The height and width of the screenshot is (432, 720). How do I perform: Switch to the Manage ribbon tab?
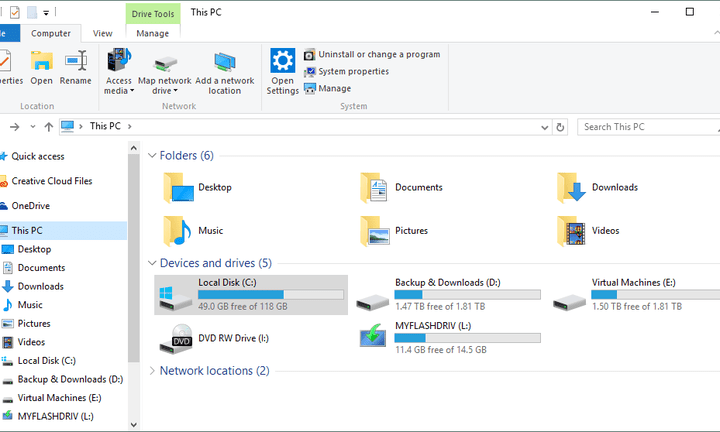(x=152, y=34)
